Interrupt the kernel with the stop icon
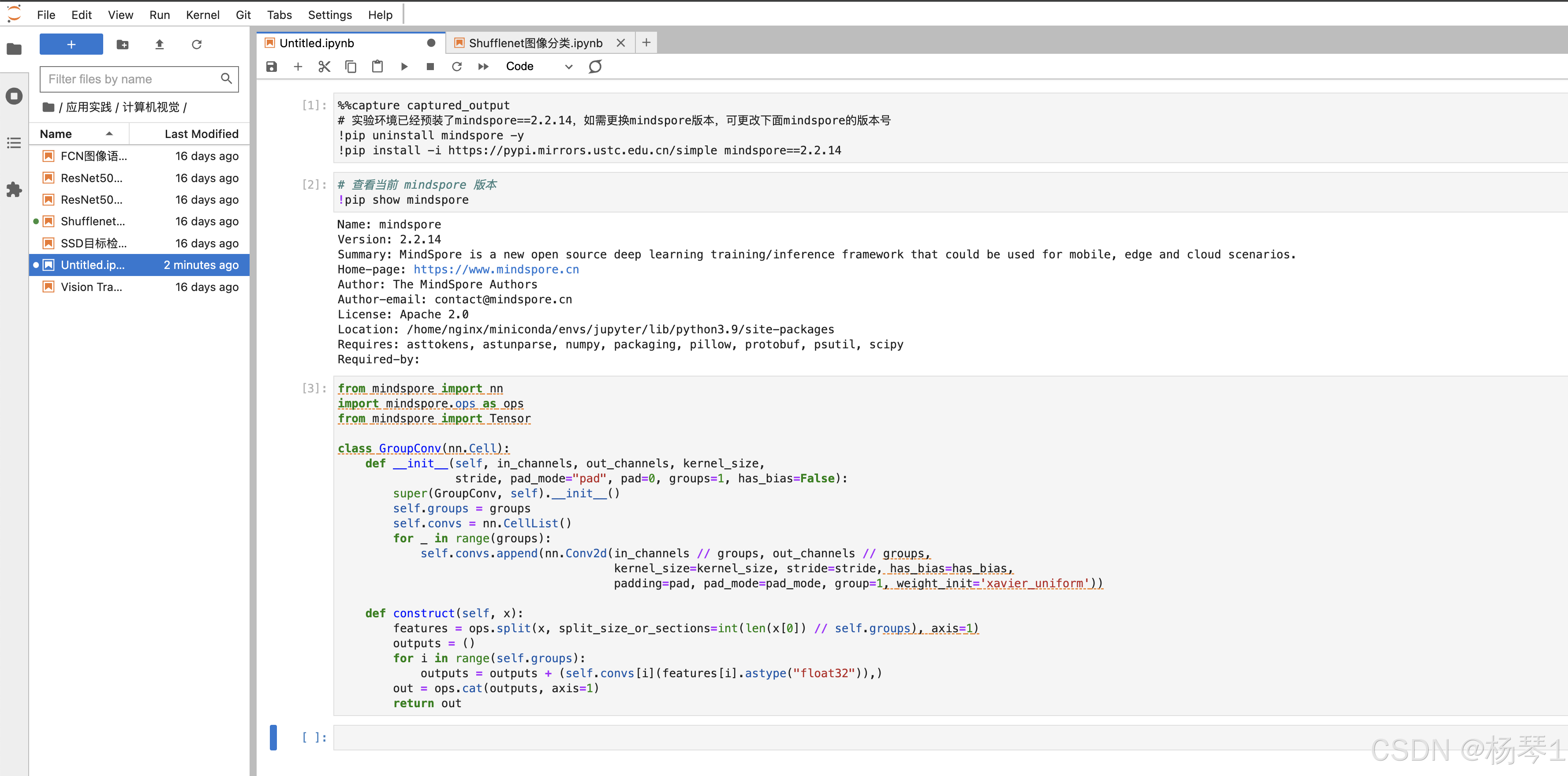 pyautogui.click(x=430, y=66)
